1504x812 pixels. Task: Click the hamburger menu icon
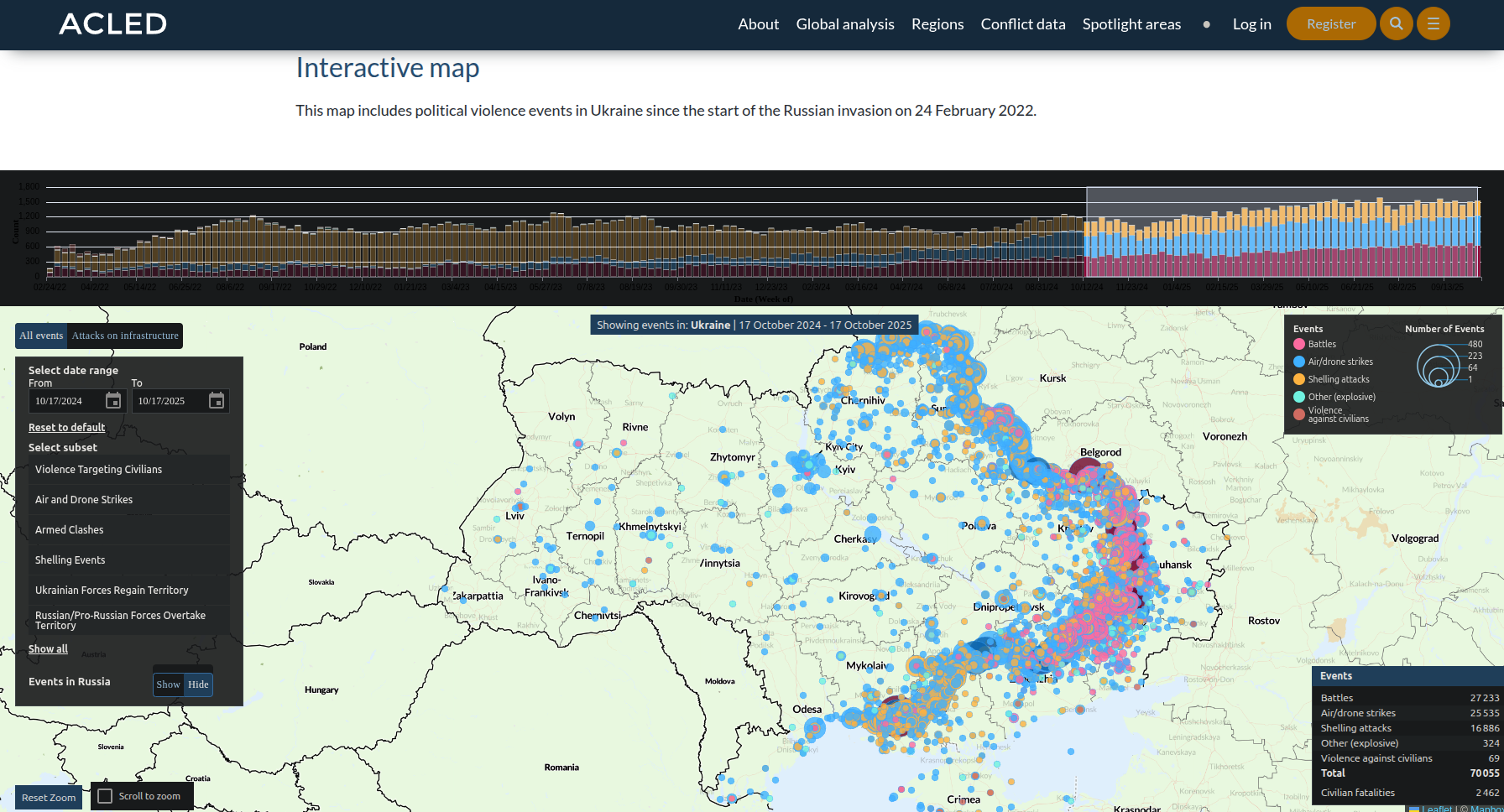tap(1433, 23)
